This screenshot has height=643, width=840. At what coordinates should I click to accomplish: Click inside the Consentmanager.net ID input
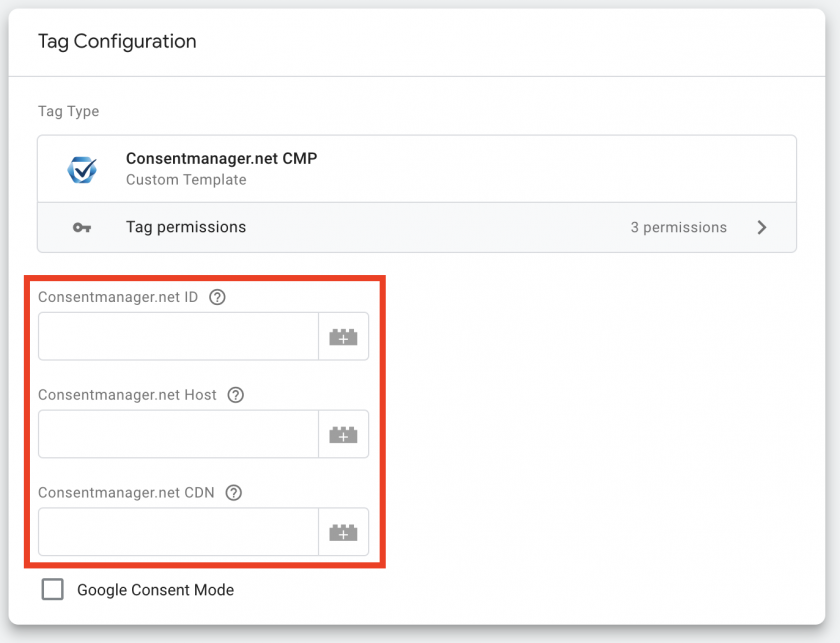(x=178, y=337)
